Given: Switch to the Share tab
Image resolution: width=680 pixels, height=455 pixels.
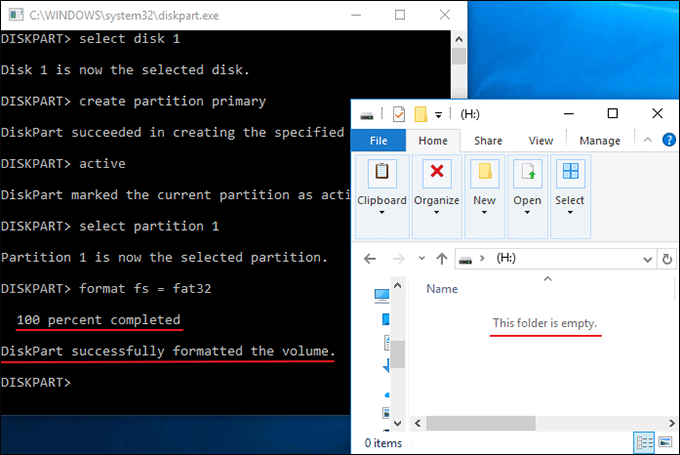Looking at the screenshot, I should tap(488, 141).
